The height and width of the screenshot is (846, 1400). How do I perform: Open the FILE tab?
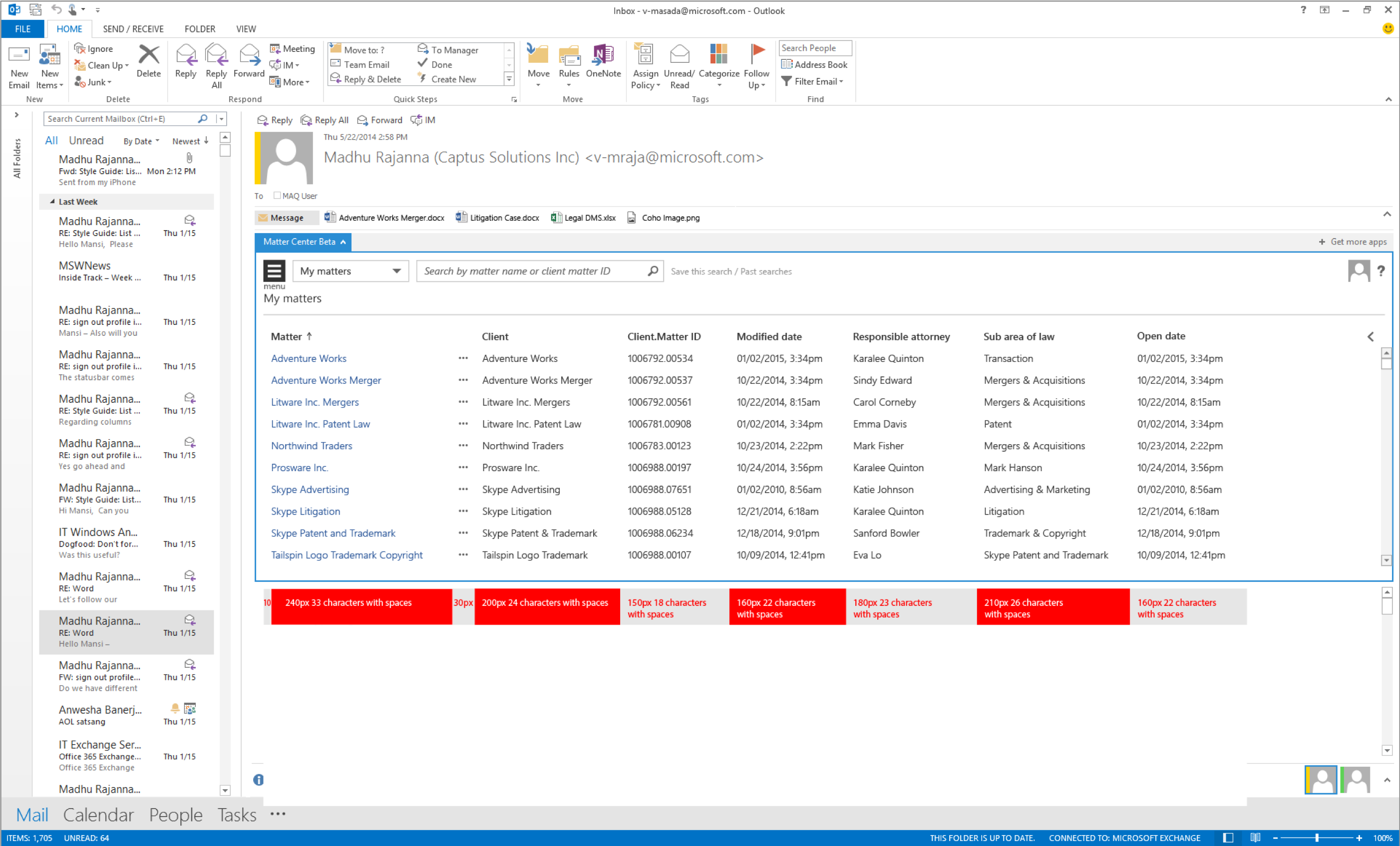click(23, 29)
